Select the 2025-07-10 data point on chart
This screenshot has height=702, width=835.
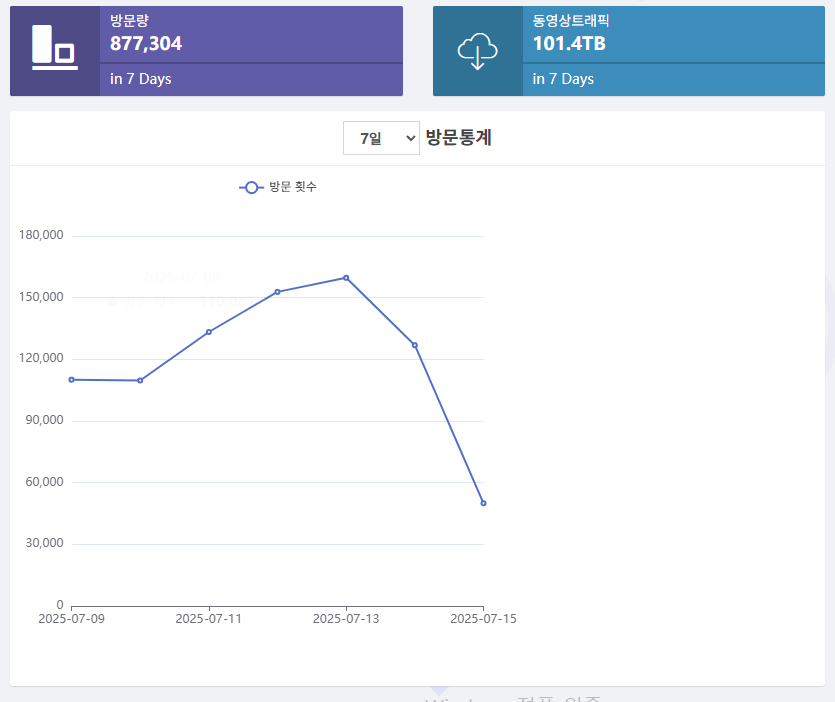(x=140, y=381)
